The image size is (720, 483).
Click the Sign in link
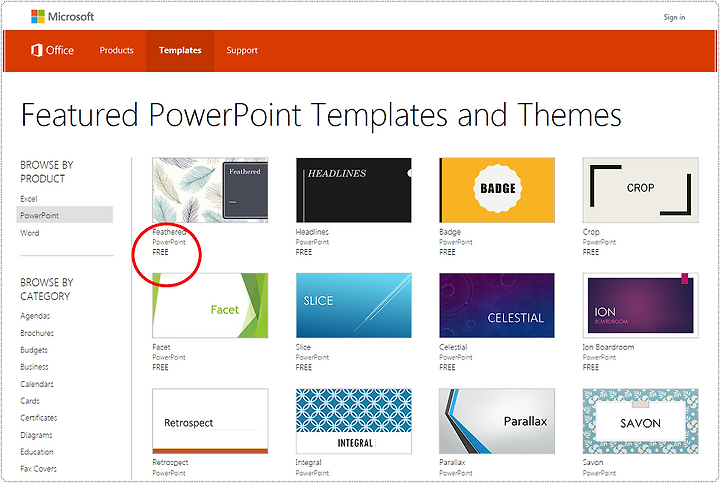[x=674, y=17]
